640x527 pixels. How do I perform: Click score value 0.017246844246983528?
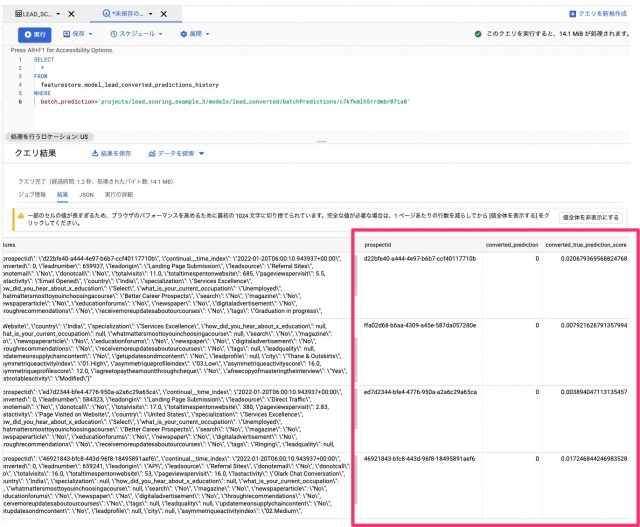594,459
